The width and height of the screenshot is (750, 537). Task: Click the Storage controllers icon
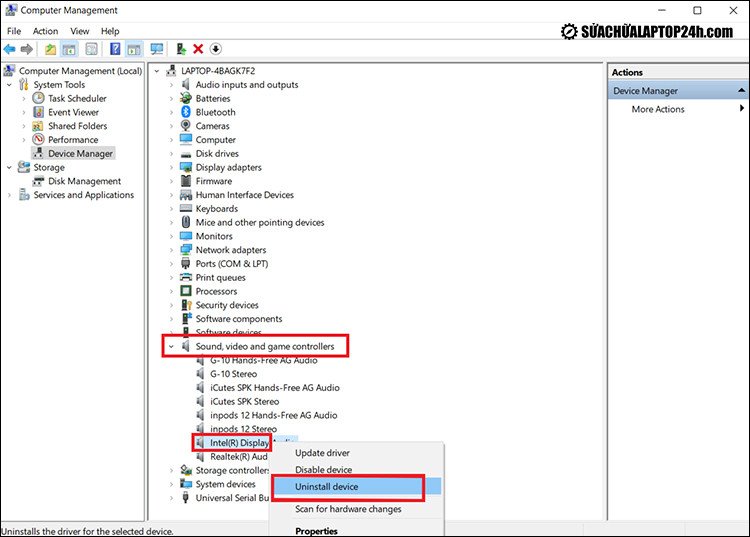(x=186, y=470)
